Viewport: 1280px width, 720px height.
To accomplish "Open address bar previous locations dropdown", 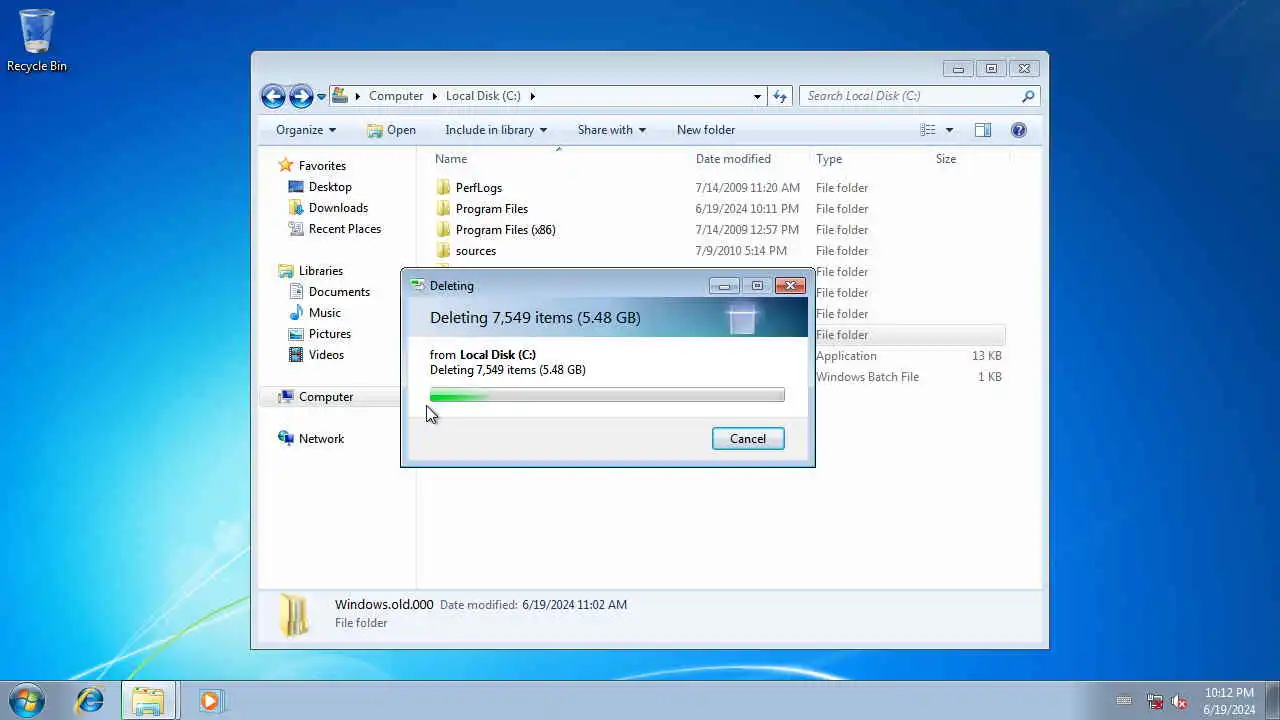I will pyautogui.click(x=757, y=97).
